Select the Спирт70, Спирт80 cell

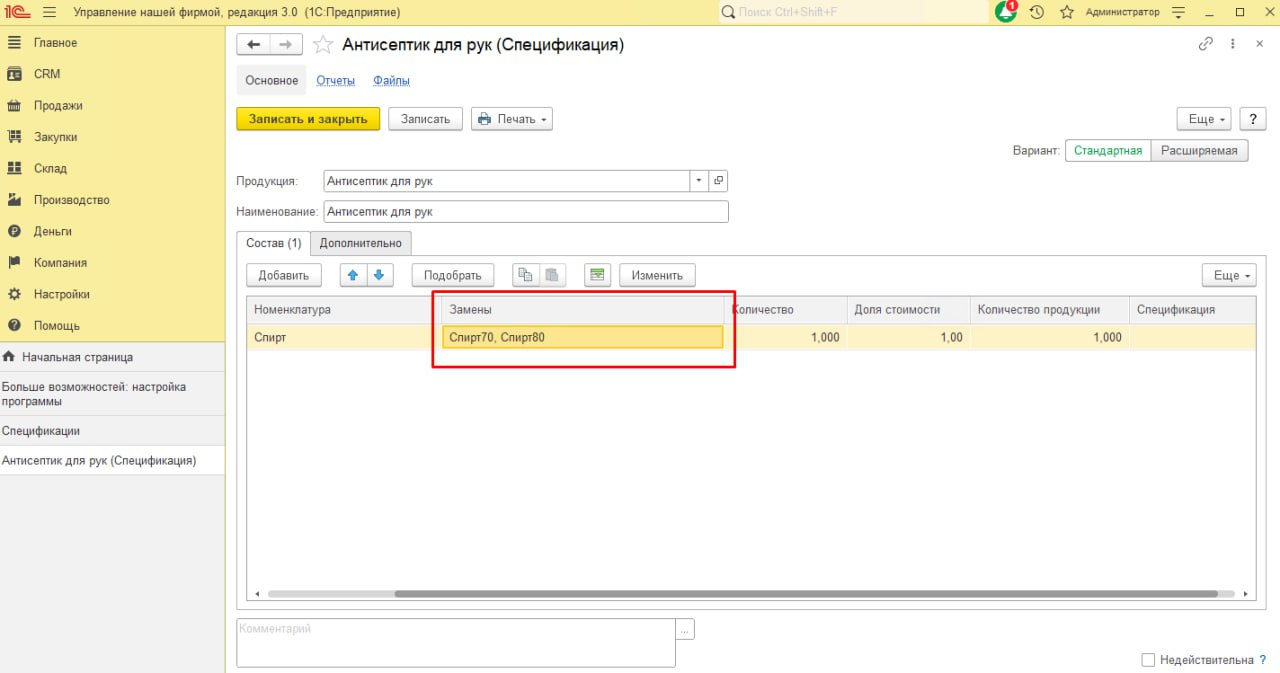pyautogui.click(x=583, y=338)
